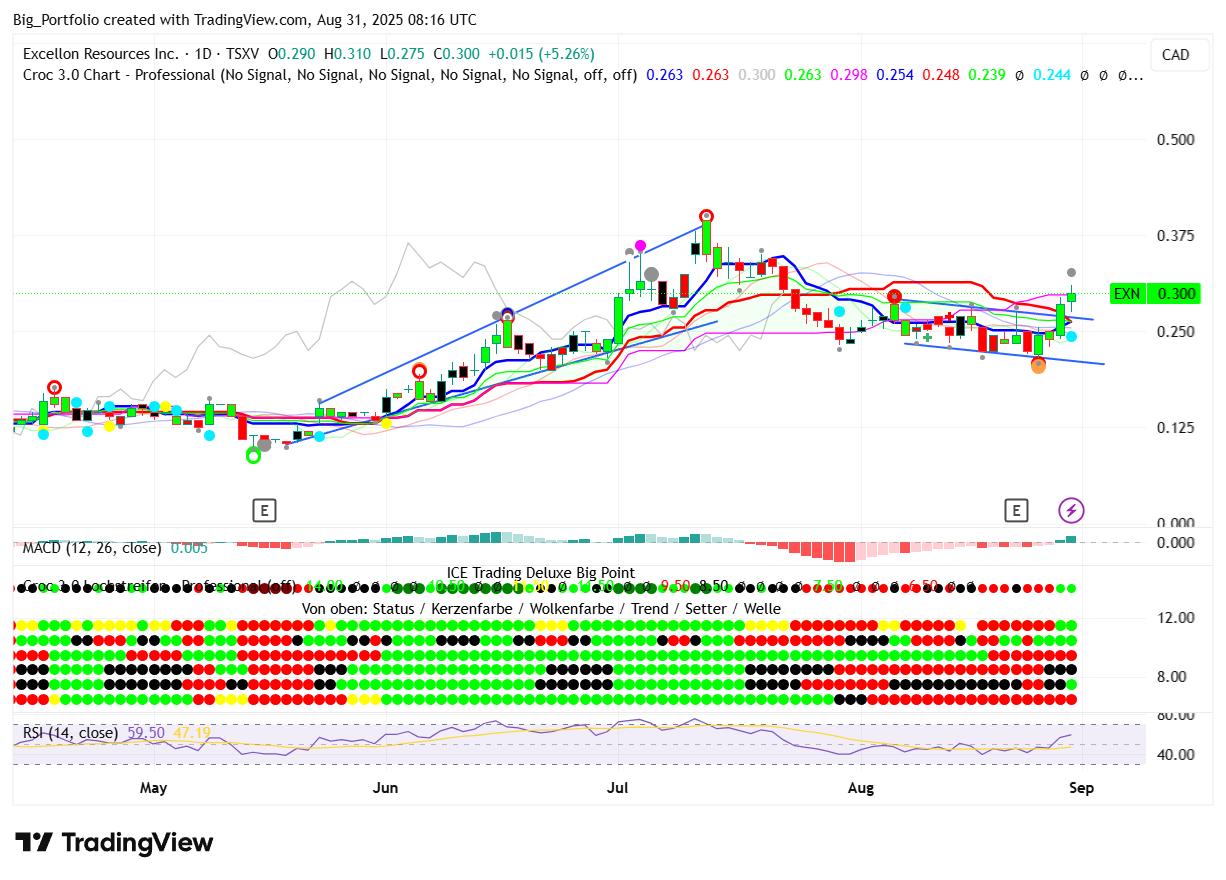Click the Jul label on time axis
The height and width of the screenshot is (880, 1226).
click(617, 788)
